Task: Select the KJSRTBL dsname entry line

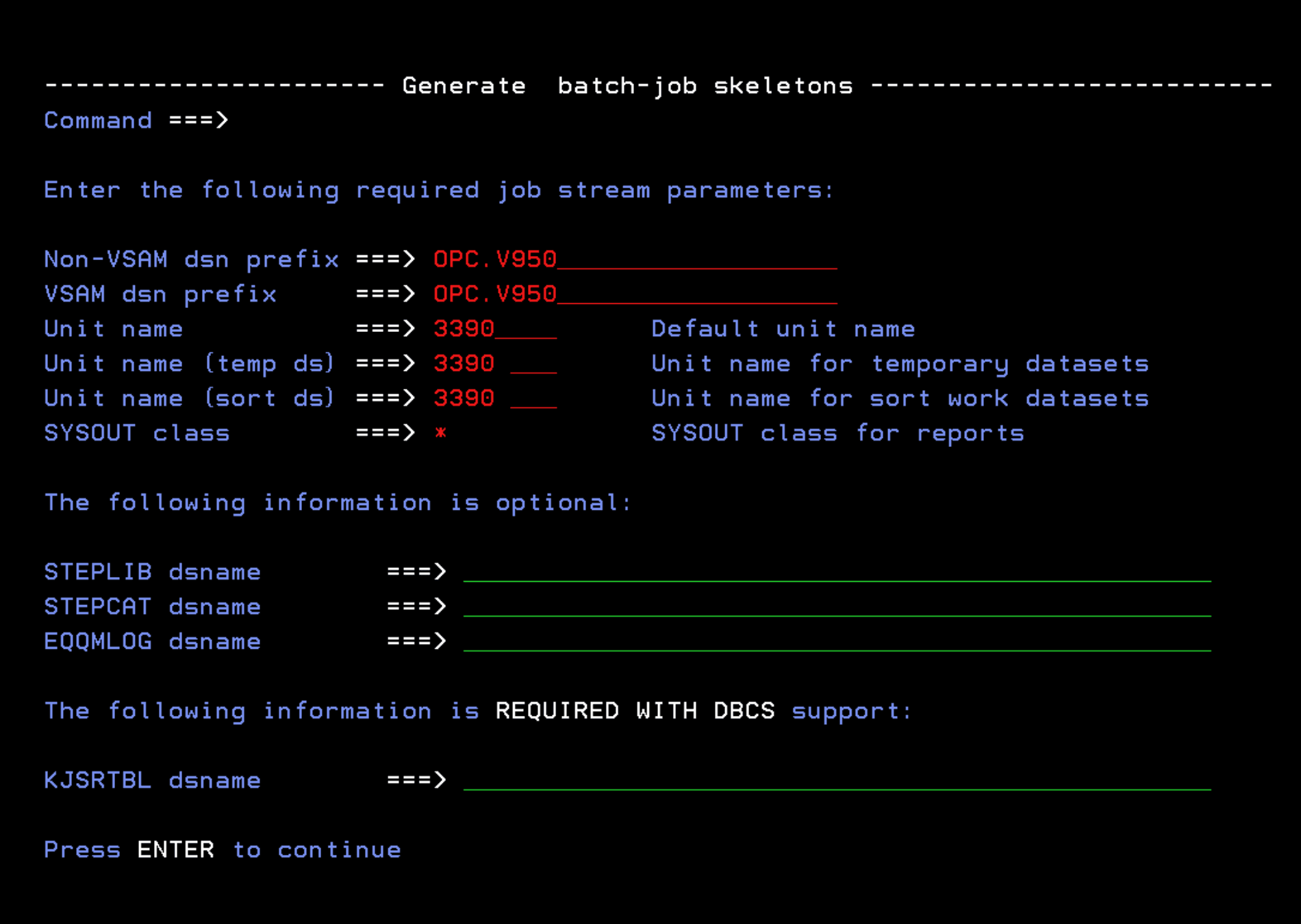Action: [836, 781]
